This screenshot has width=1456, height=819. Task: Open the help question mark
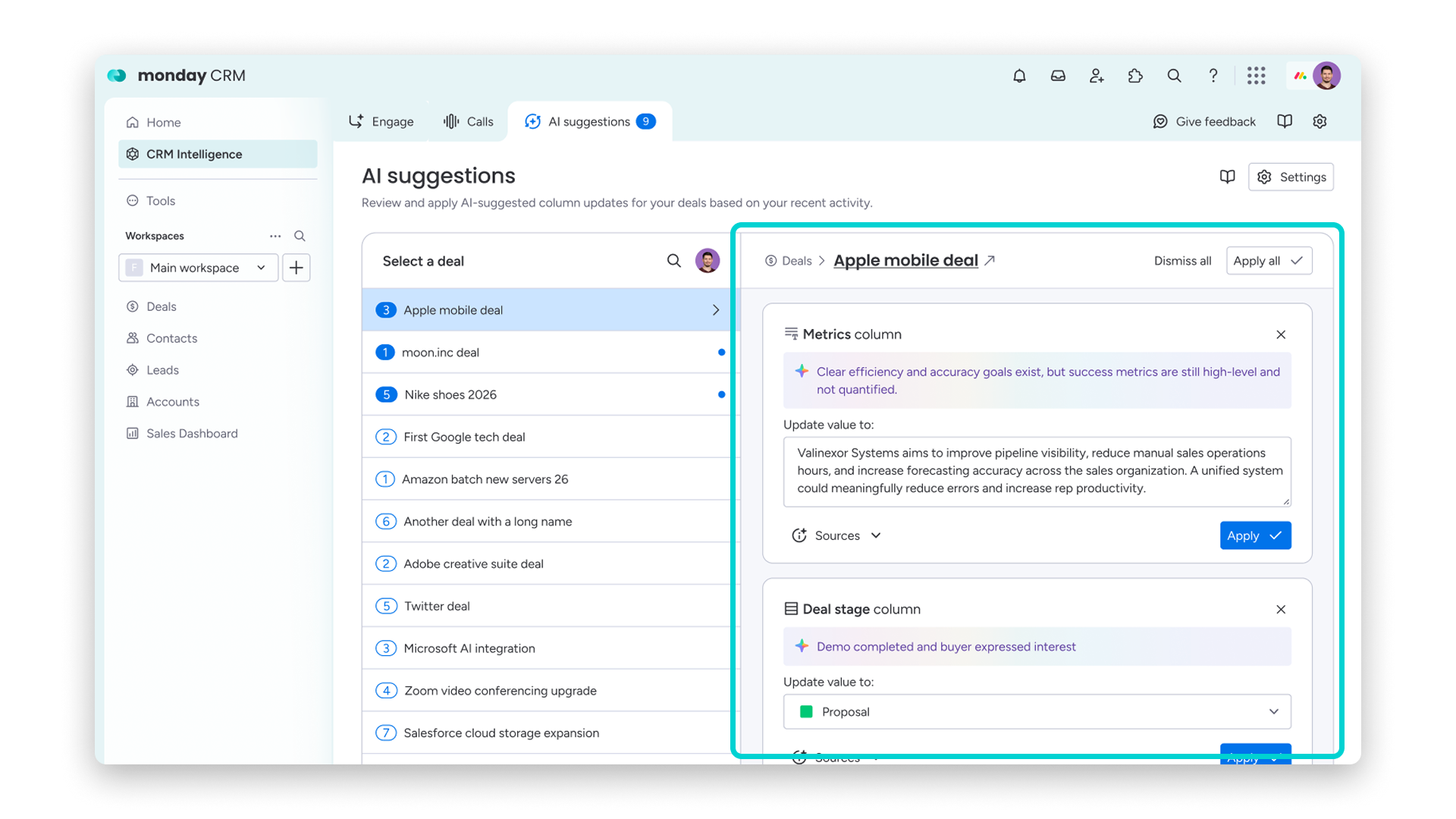click(x=1213, y=76)
